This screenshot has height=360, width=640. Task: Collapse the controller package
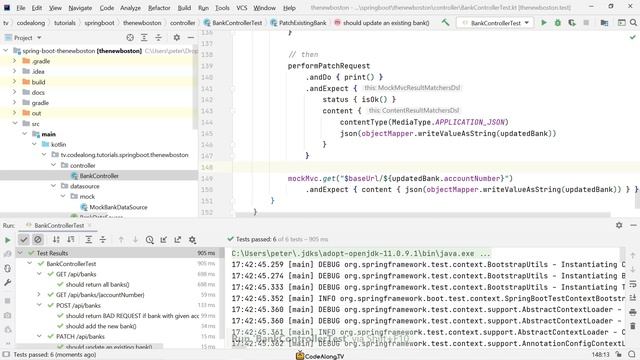pos(53,165)
